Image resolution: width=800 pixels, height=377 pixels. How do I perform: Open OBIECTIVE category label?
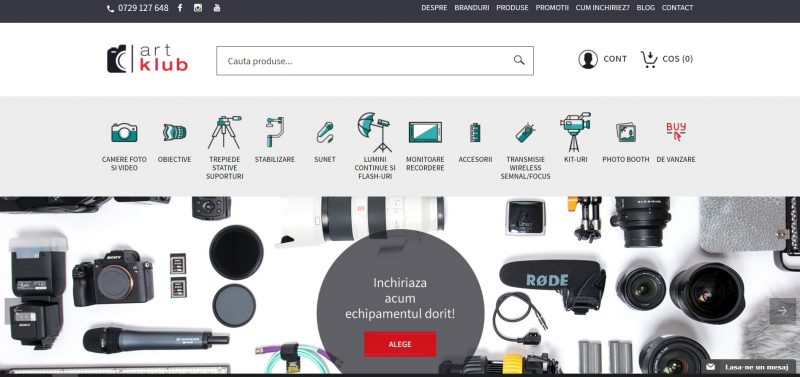(174, 159)
